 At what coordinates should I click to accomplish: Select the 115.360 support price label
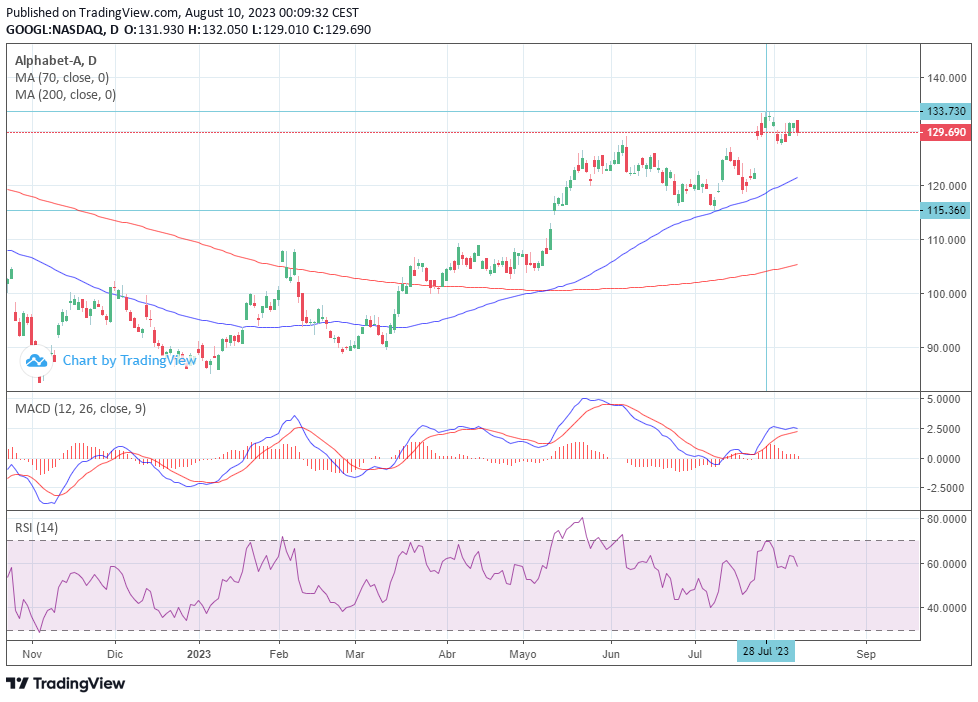[x=946, y=210]
